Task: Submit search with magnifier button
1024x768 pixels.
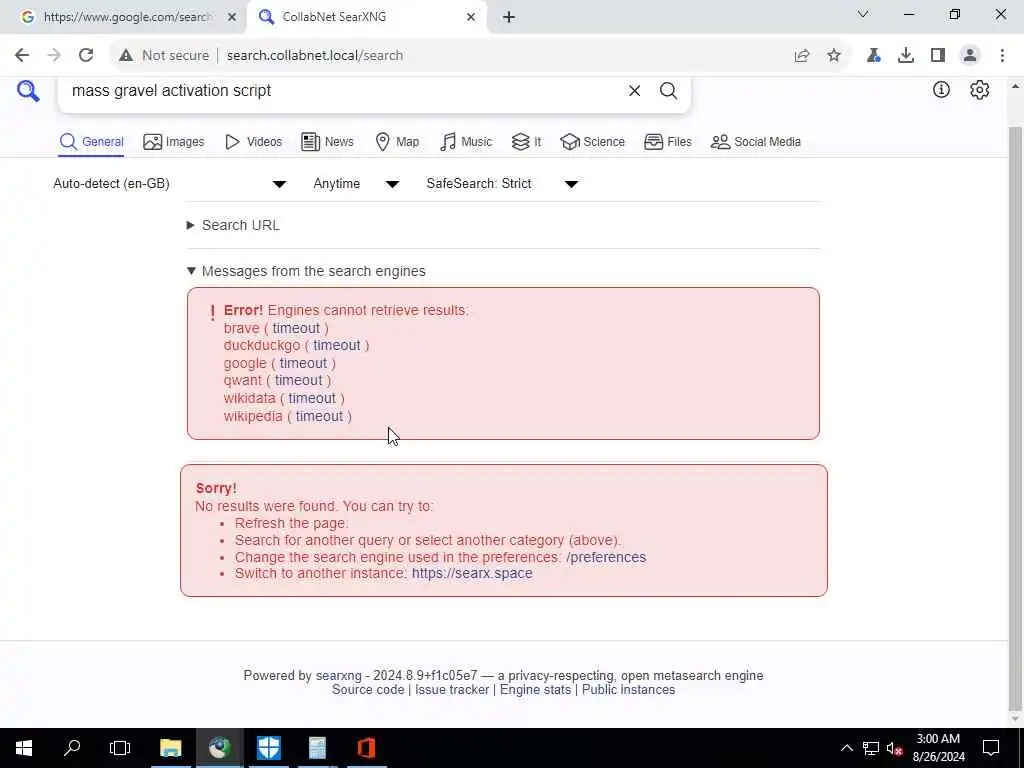Action: [668, 91]
